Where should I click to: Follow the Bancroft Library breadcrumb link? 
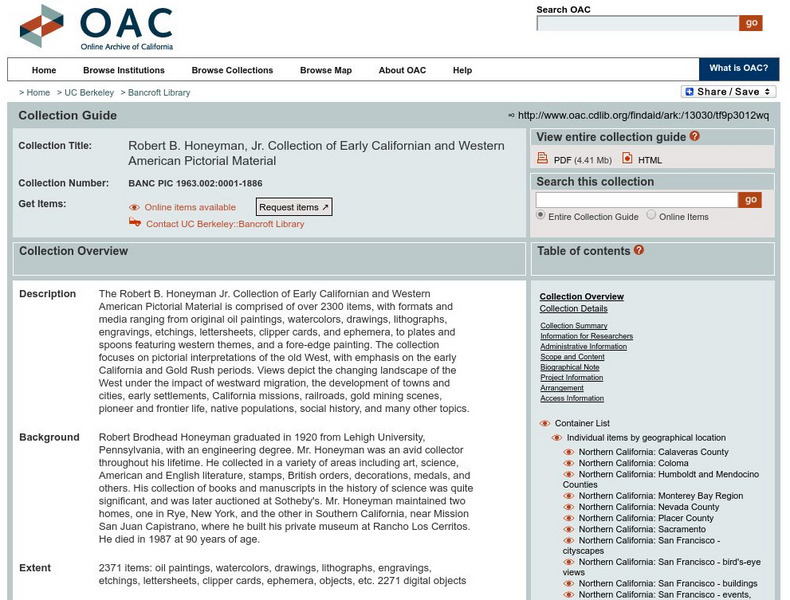click(159, 93)
